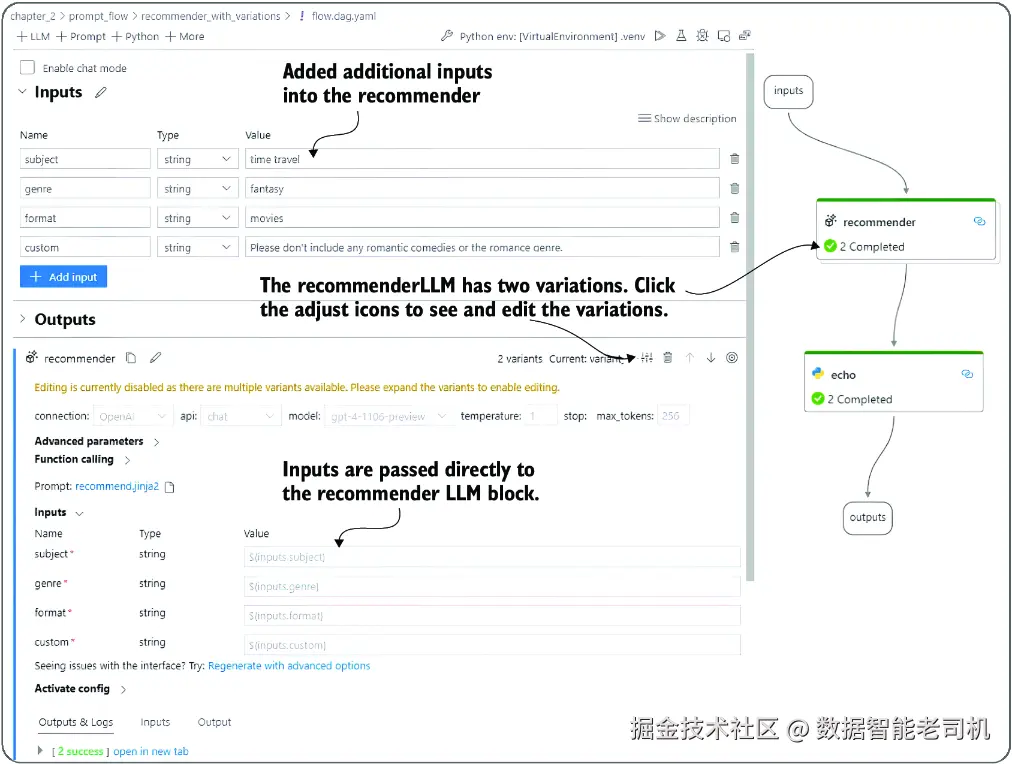Viewport: 1012px width, 764px height.
Task: Edit flow Inputs with pencil icon
Action: [x=101, y=92]
